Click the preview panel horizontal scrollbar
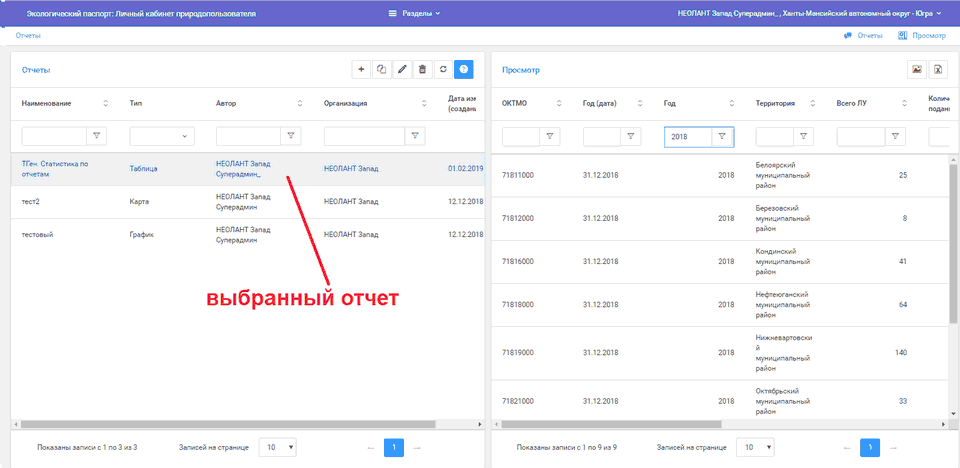The height and width of the screenshot is (468, 960). [611, 424]
